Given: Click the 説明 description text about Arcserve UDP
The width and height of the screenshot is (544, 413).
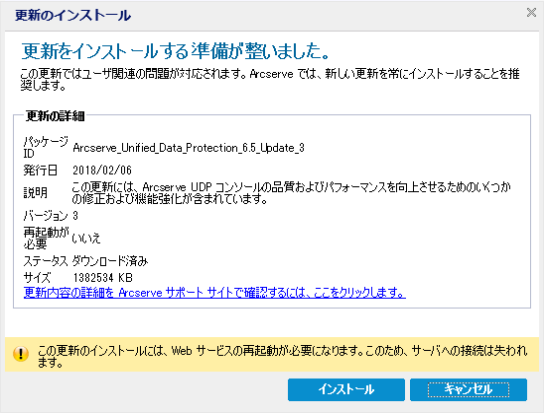Looking at the screenshot, I should pos(291,193).
